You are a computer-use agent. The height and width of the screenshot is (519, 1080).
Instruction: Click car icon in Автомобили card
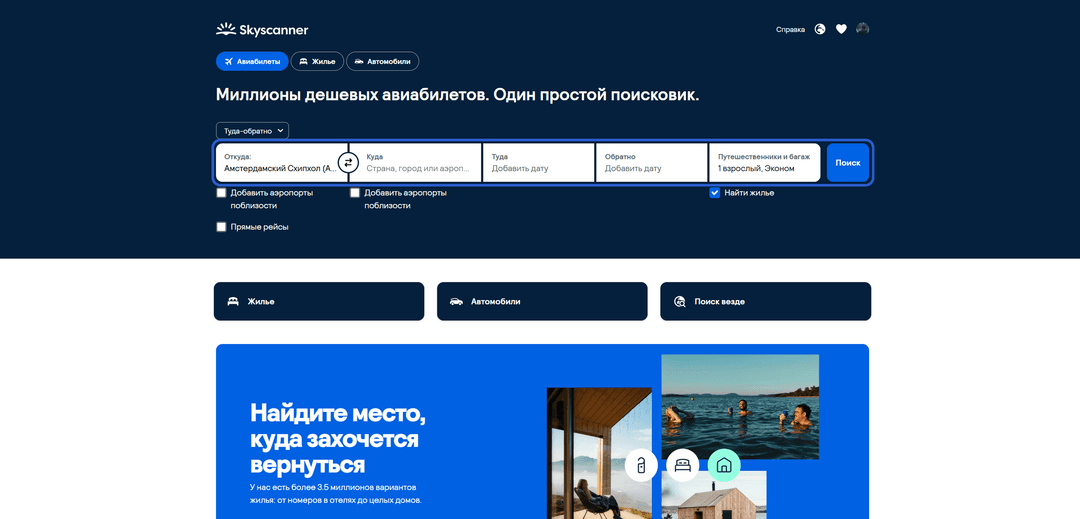coord(456,301)
